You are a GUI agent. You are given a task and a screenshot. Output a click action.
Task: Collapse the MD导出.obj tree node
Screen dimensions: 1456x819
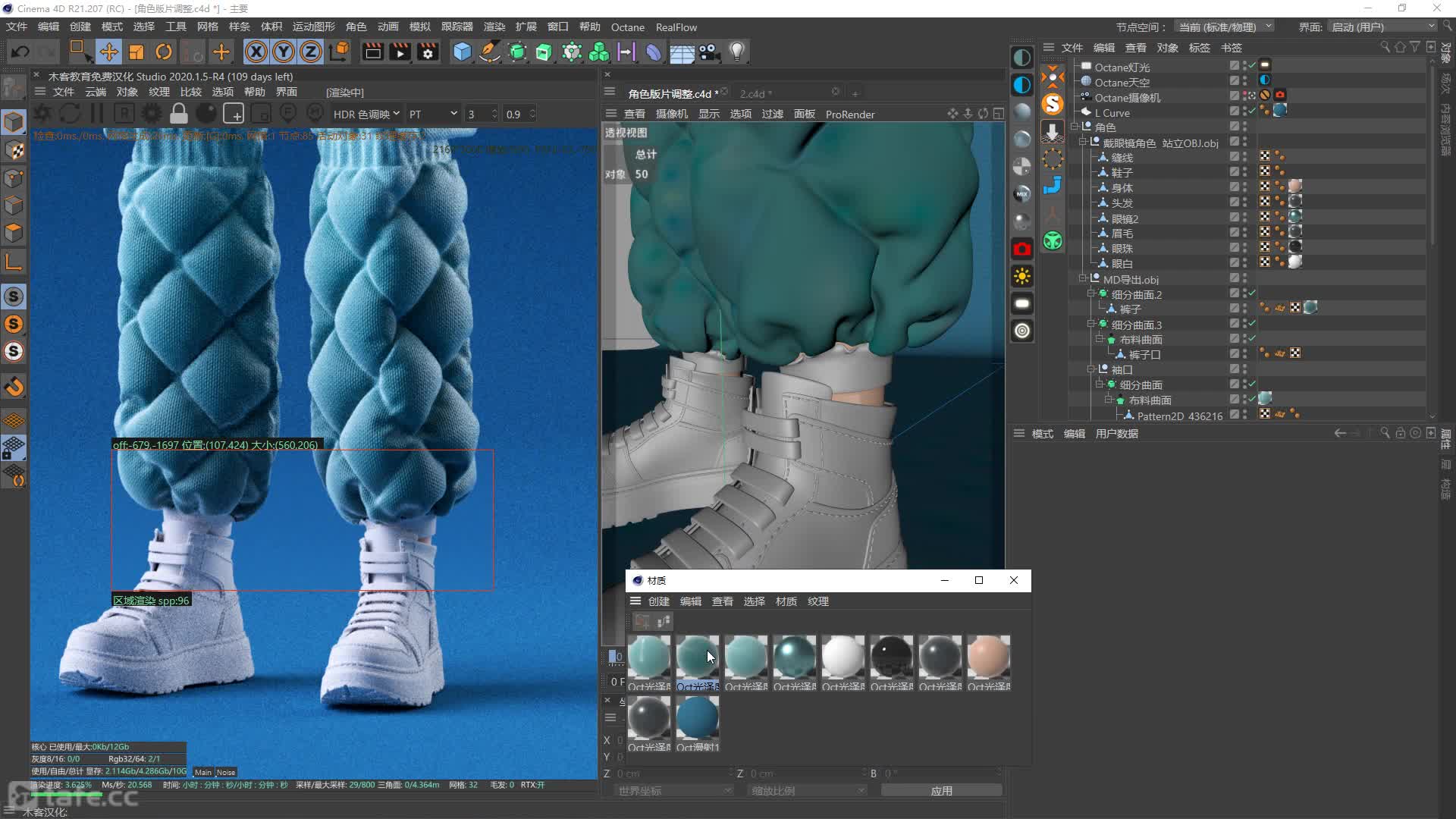[x=1084, y=278]
